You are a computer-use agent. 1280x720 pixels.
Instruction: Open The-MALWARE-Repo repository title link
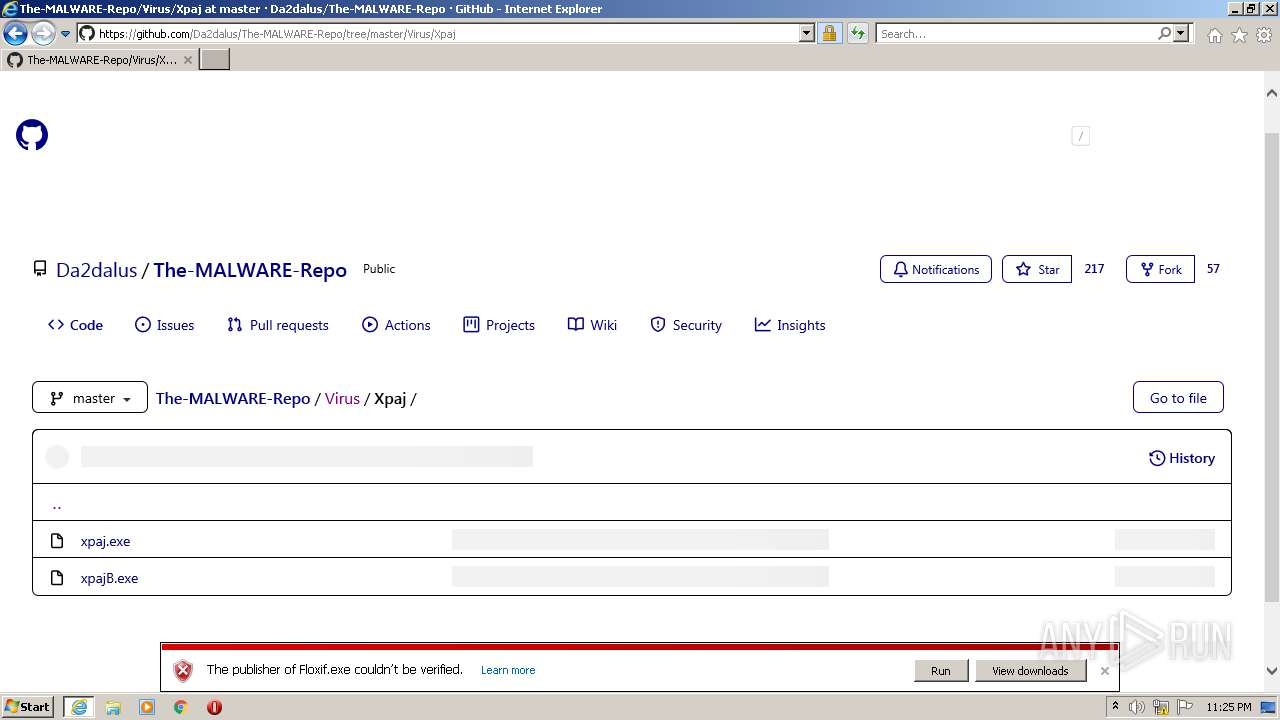point(250,270)
